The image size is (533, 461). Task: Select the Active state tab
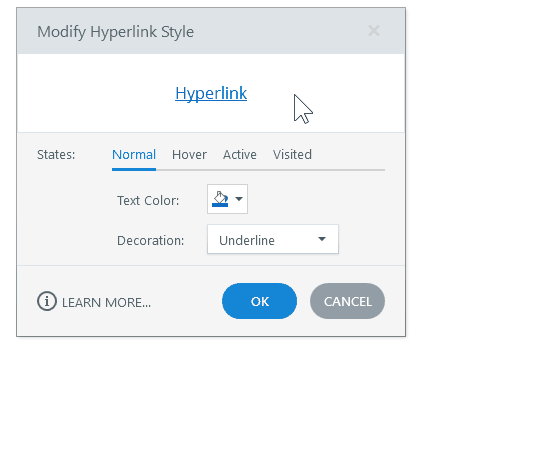(x=240, y=155)
